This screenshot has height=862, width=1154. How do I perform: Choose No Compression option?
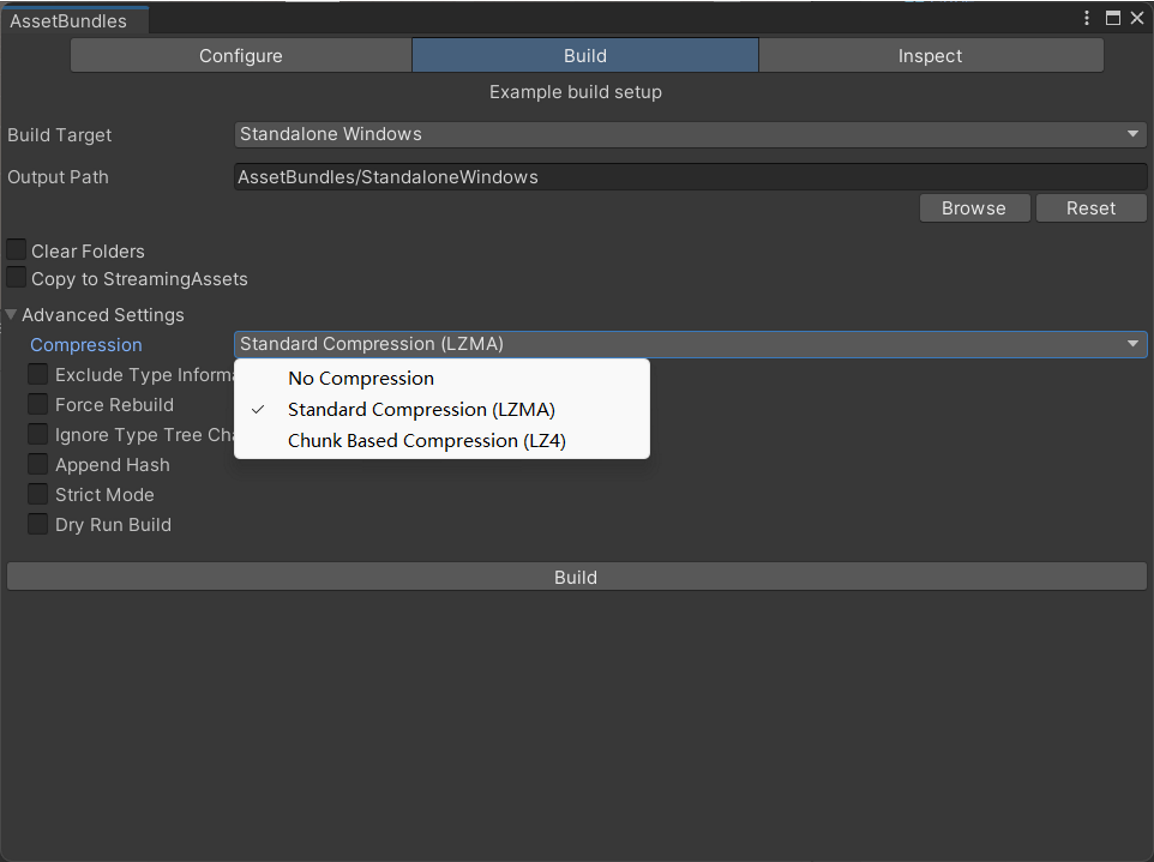361,378
